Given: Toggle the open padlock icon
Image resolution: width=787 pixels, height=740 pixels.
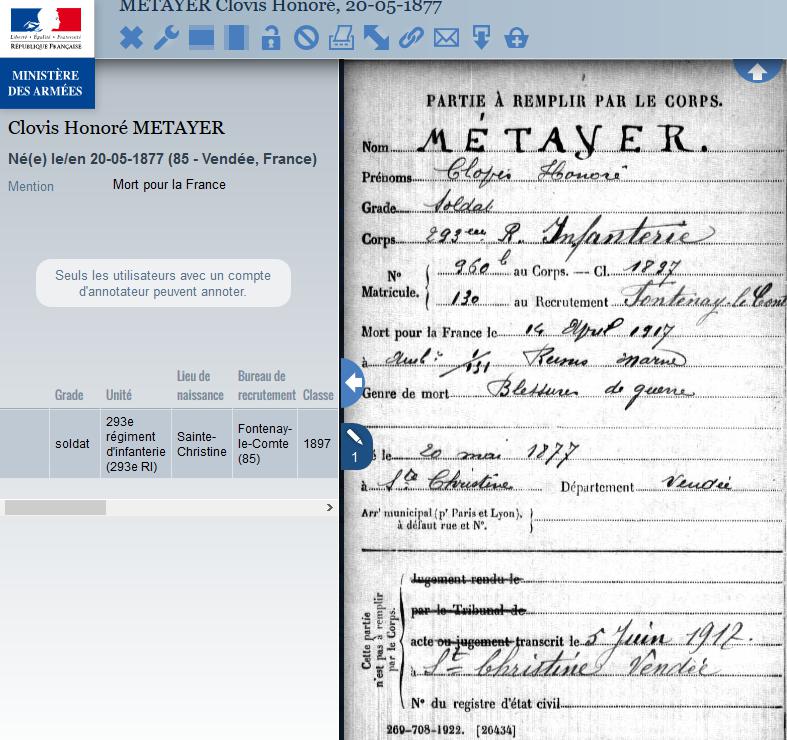Looking at the screenshot, I should pyautogui.click(x=271, y=38).
